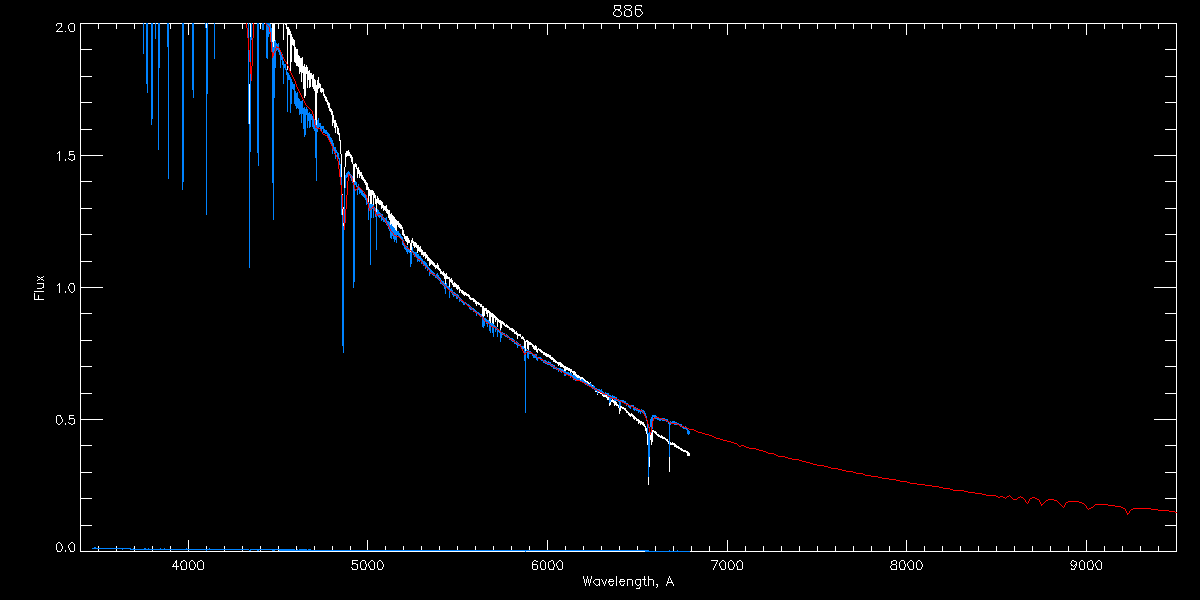Click the 4000 tick label on x-axis
This screenshot has height=600, width=1200.
(188, 565)
